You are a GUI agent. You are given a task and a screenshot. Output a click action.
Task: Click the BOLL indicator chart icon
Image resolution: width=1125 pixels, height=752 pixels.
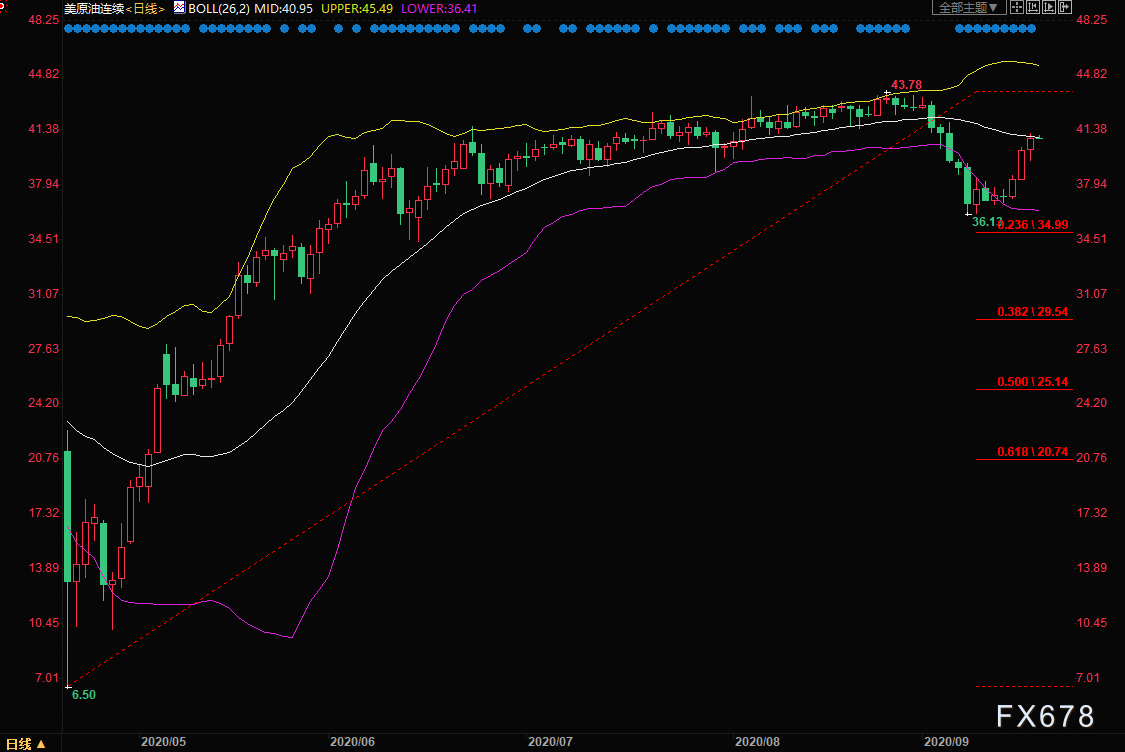(x=179, y=8)
